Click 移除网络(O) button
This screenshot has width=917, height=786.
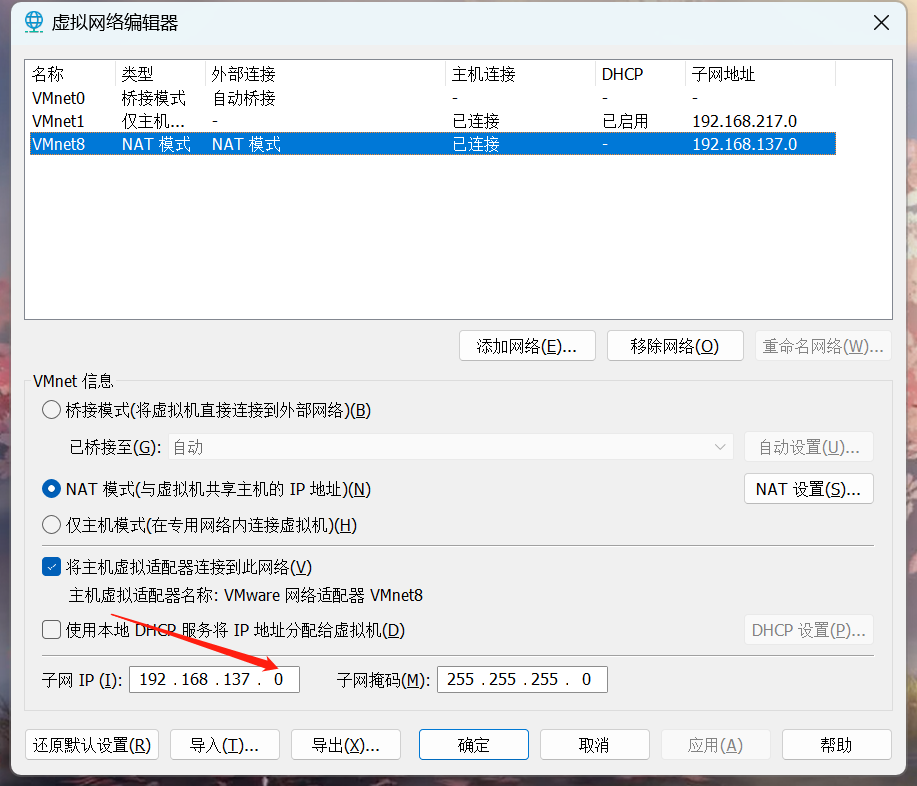675,346
